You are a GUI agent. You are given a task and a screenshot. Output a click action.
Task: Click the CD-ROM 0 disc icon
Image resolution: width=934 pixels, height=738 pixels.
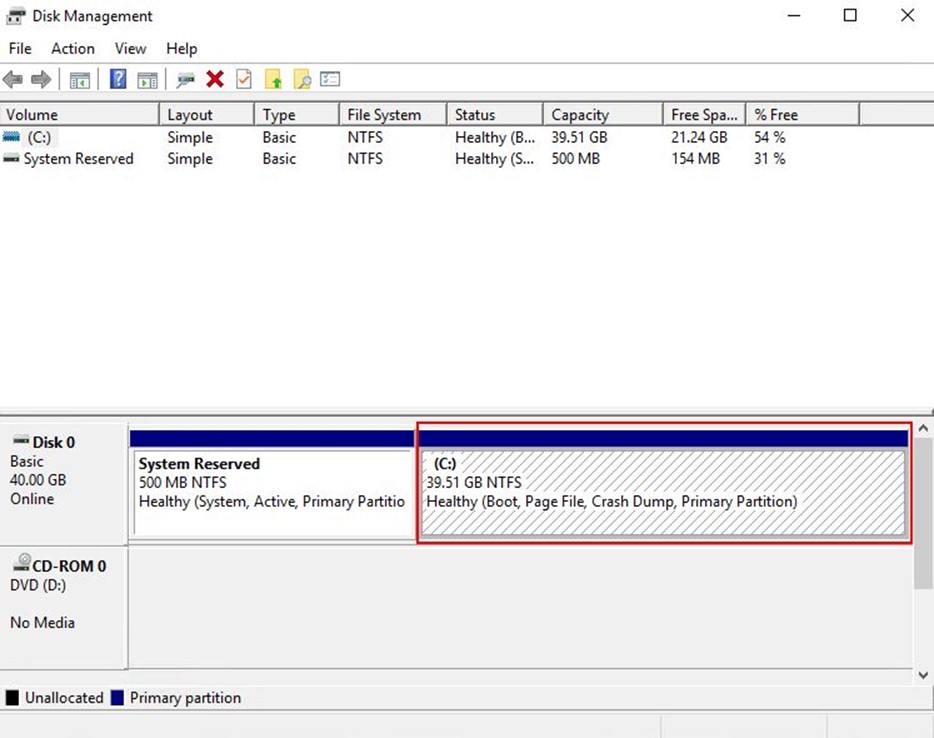22,562
